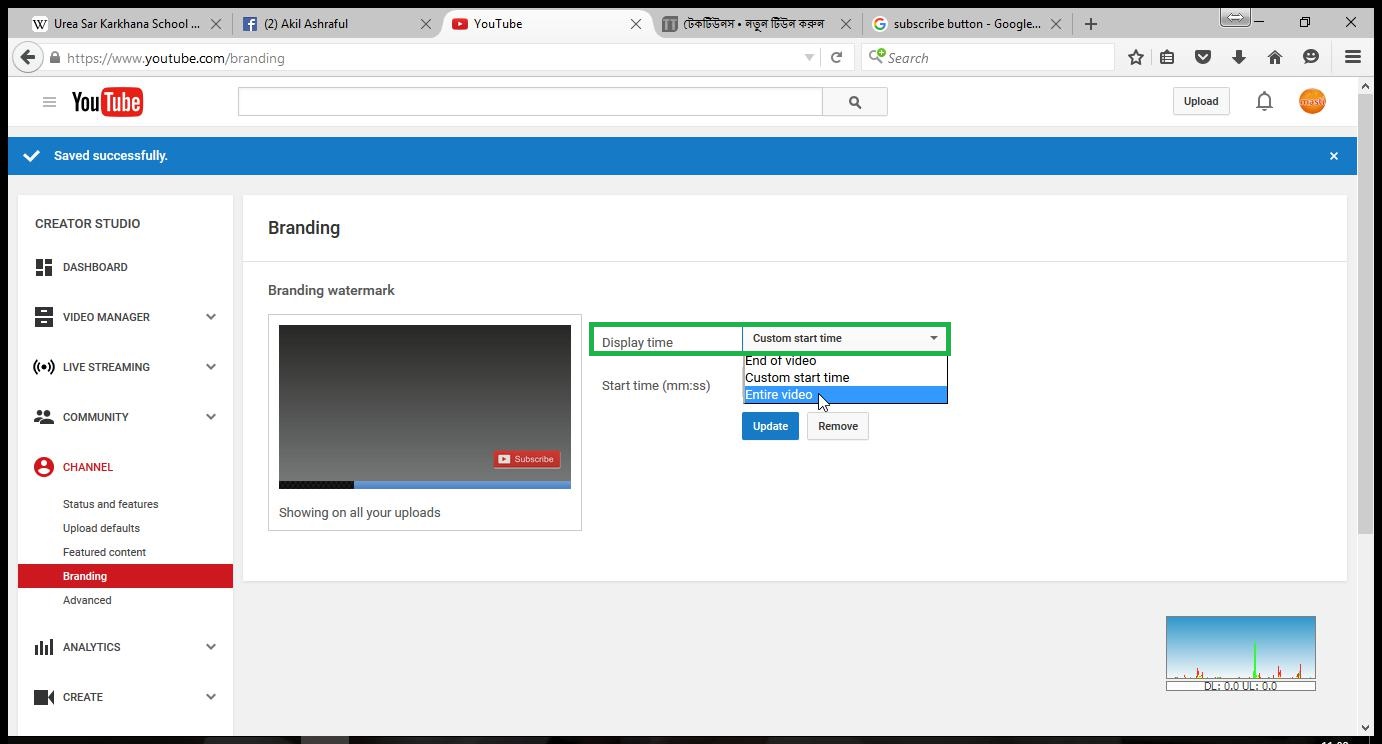Close the Urea Sar Karkhana School tab

[x=216, y=24]
